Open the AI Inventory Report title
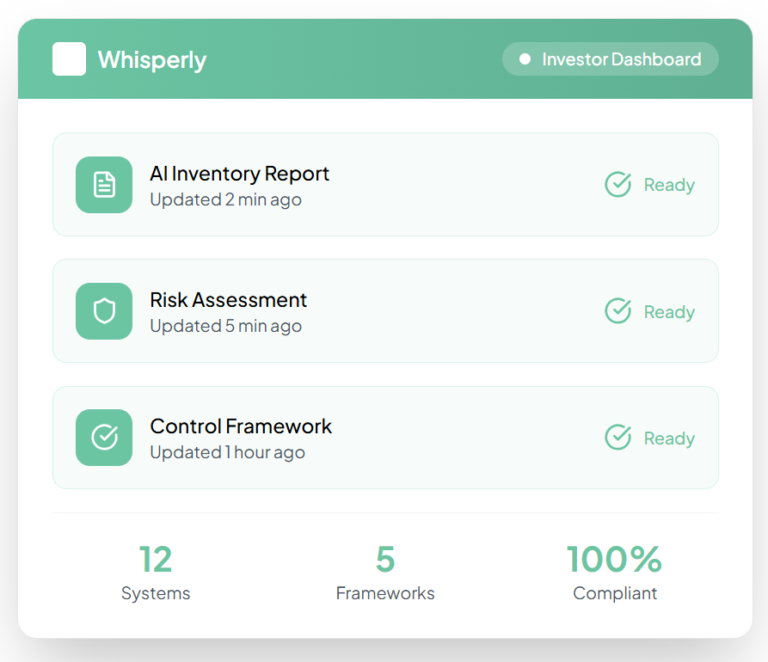The height and width of the screenshot is (662, 768). 239,173
